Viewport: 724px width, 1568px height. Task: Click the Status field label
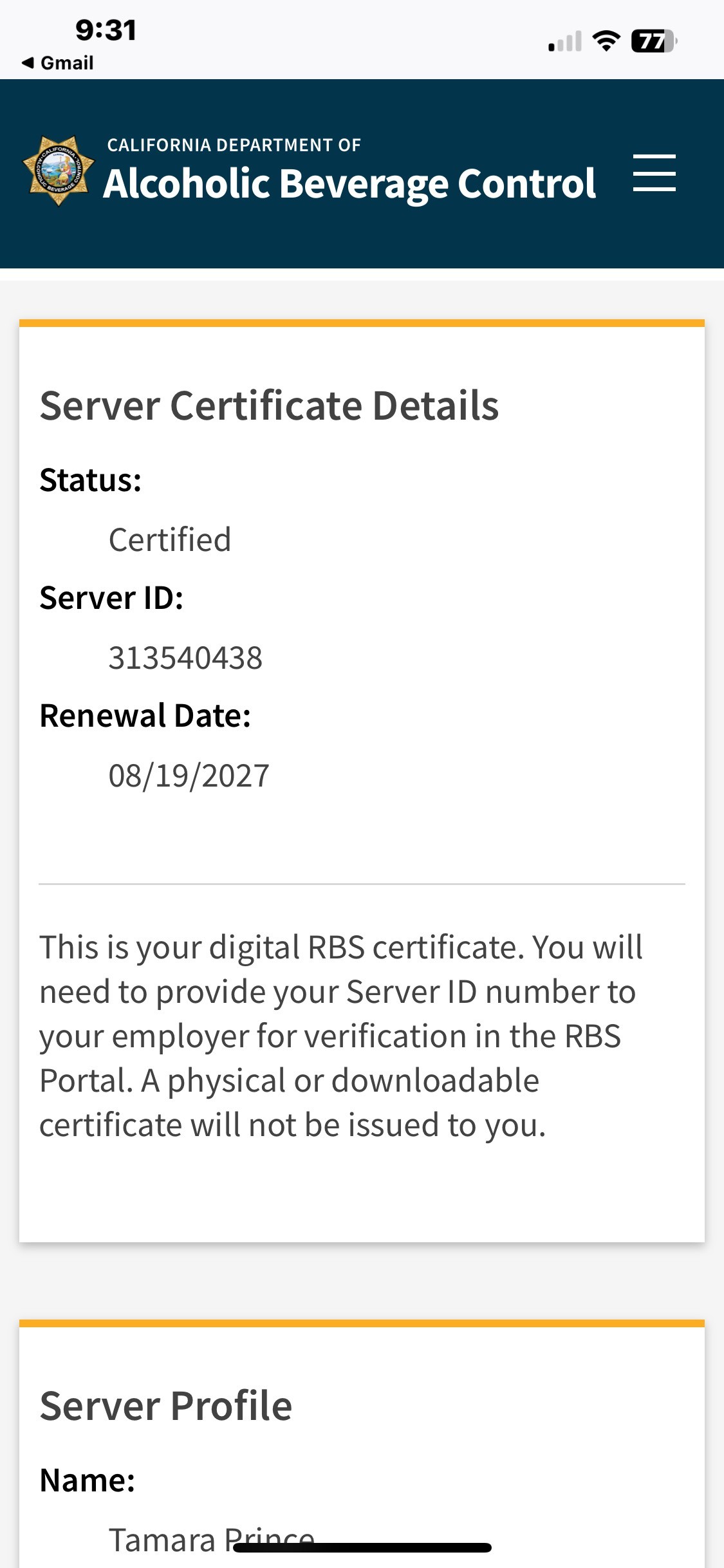(x=90, y=480)
